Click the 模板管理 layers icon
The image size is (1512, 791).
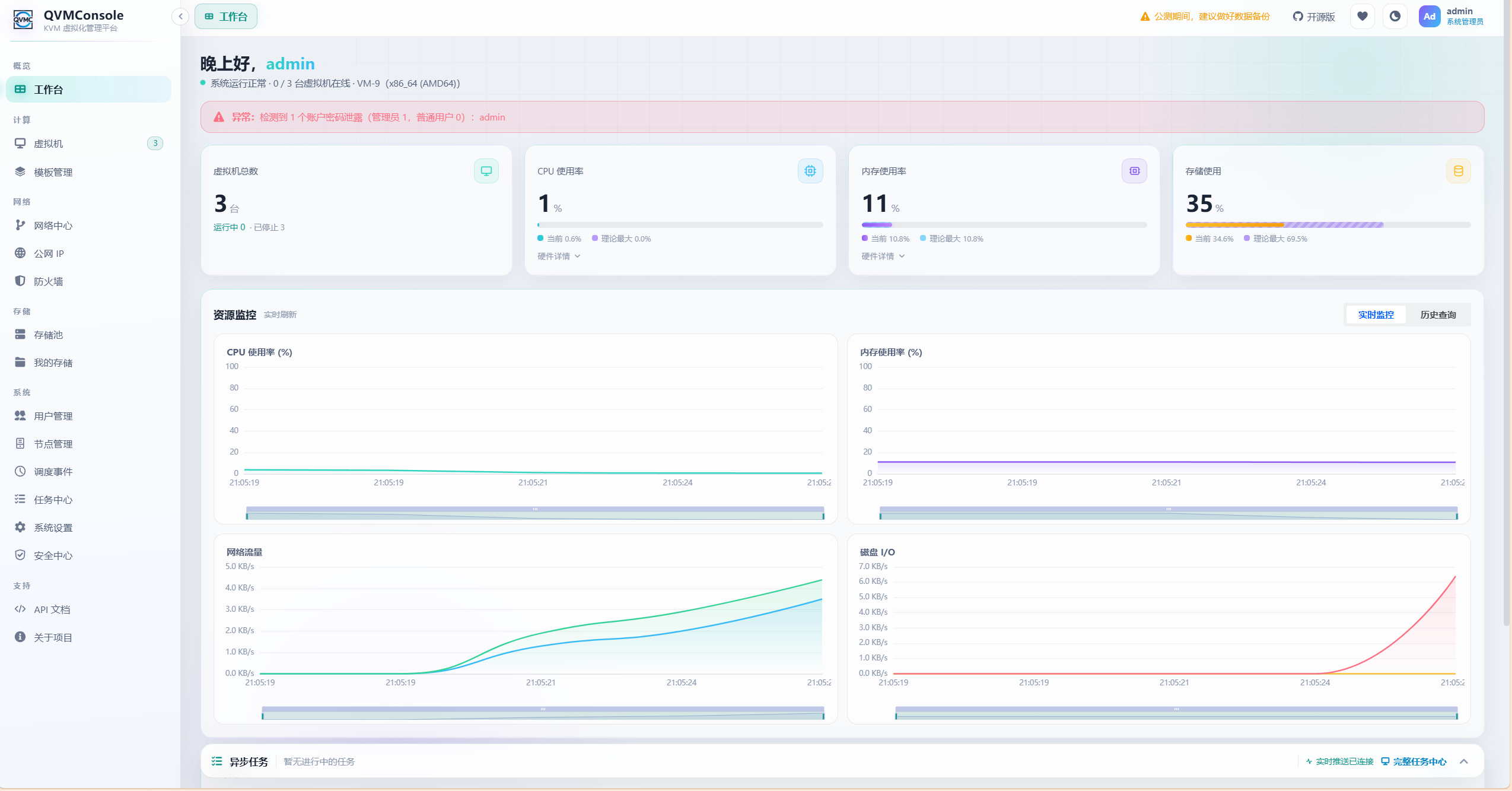pos(20,172)
